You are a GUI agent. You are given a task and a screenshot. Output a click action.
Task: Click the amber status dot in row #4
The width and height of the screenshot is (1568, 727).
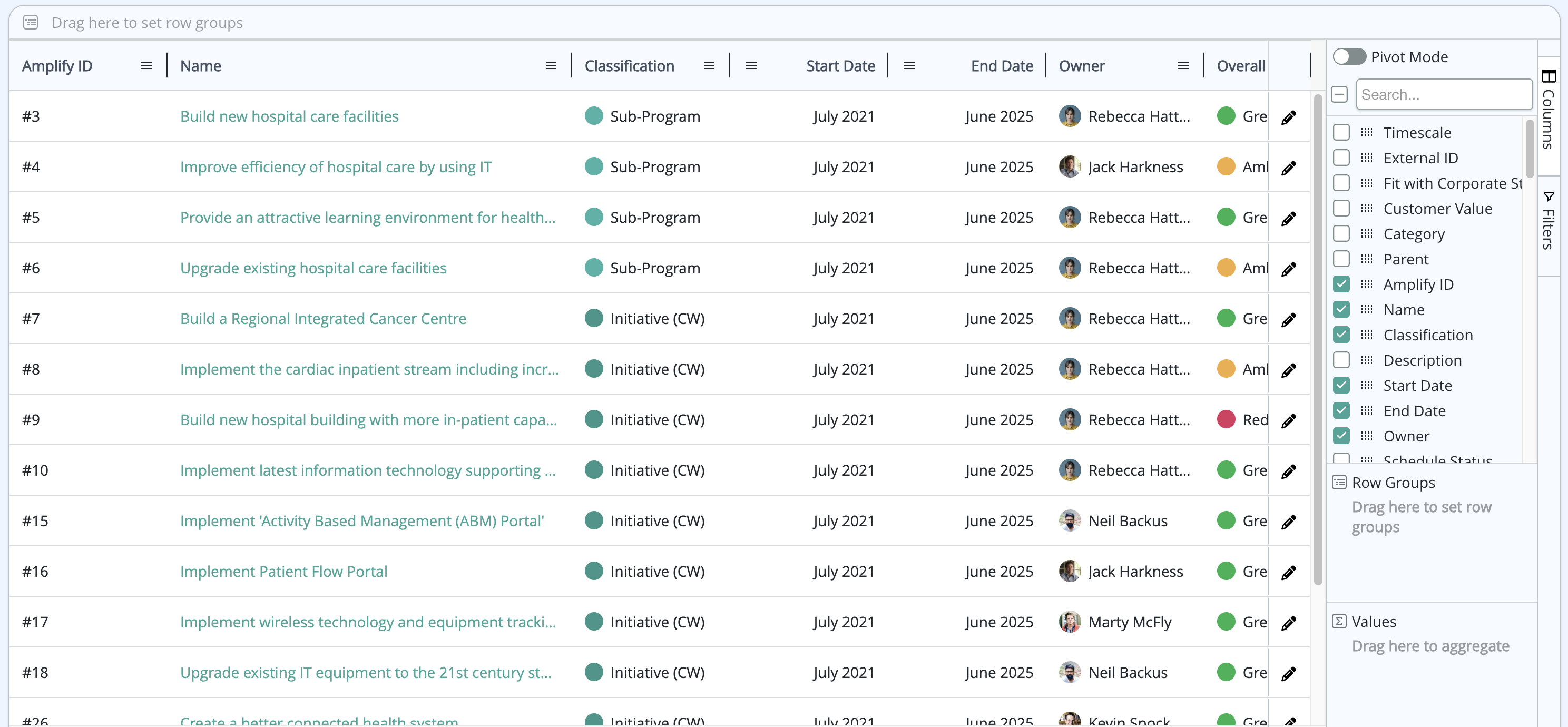pyautogui.click(x=1226, y=166)
